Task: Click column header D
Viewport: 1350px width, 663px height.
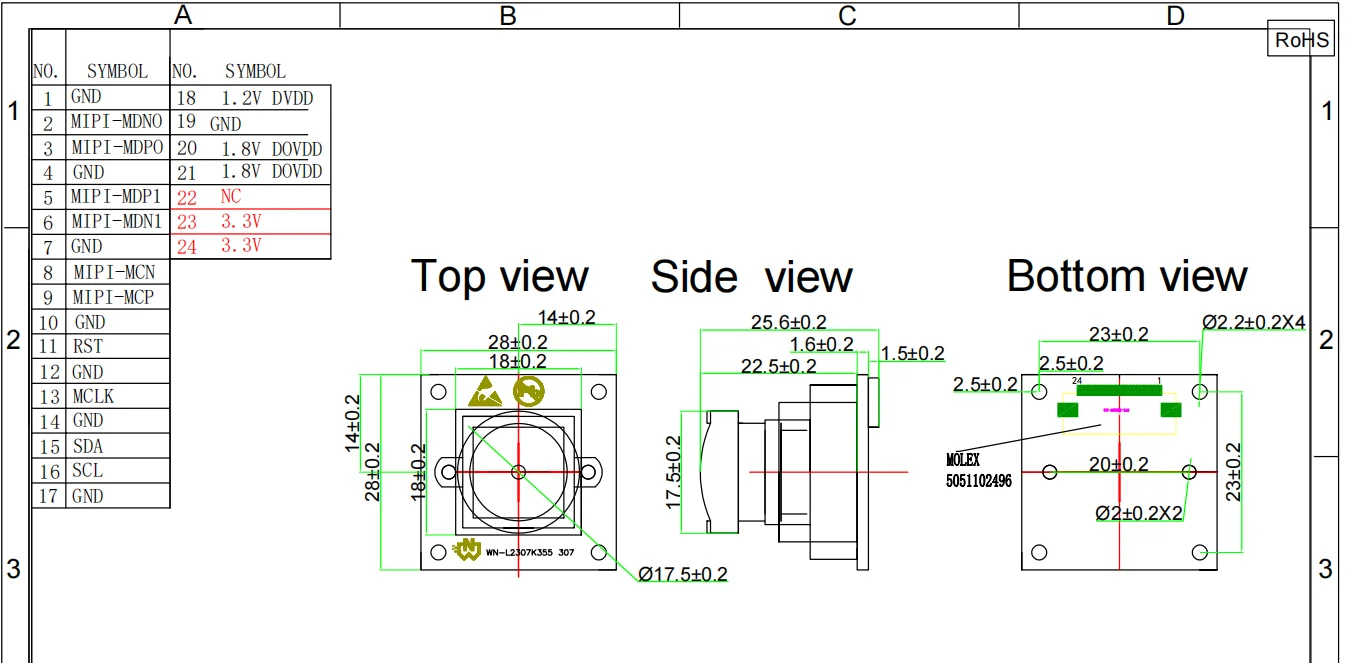Action: (x=1176, y=15)
